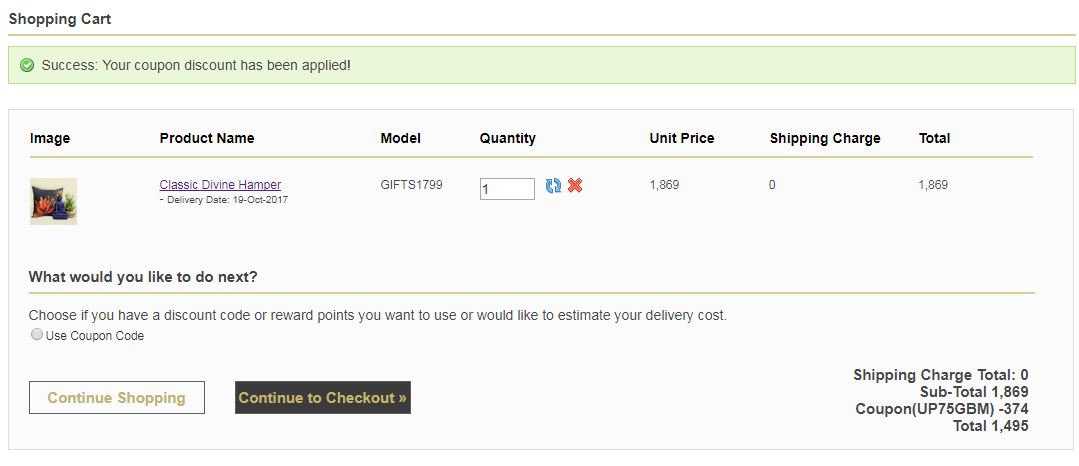The image size is (1079, 466).
Task: Click the Shipping Charge column header
Action: (x=824, y=138)
